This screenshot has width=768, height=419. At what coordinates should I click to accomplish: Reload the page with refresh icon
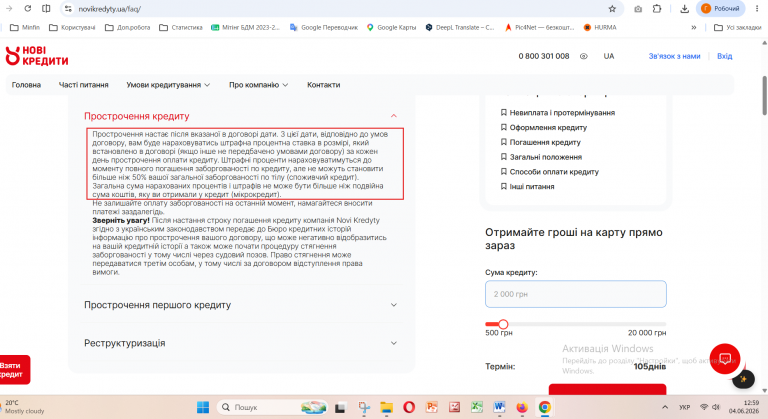point(27,8)
